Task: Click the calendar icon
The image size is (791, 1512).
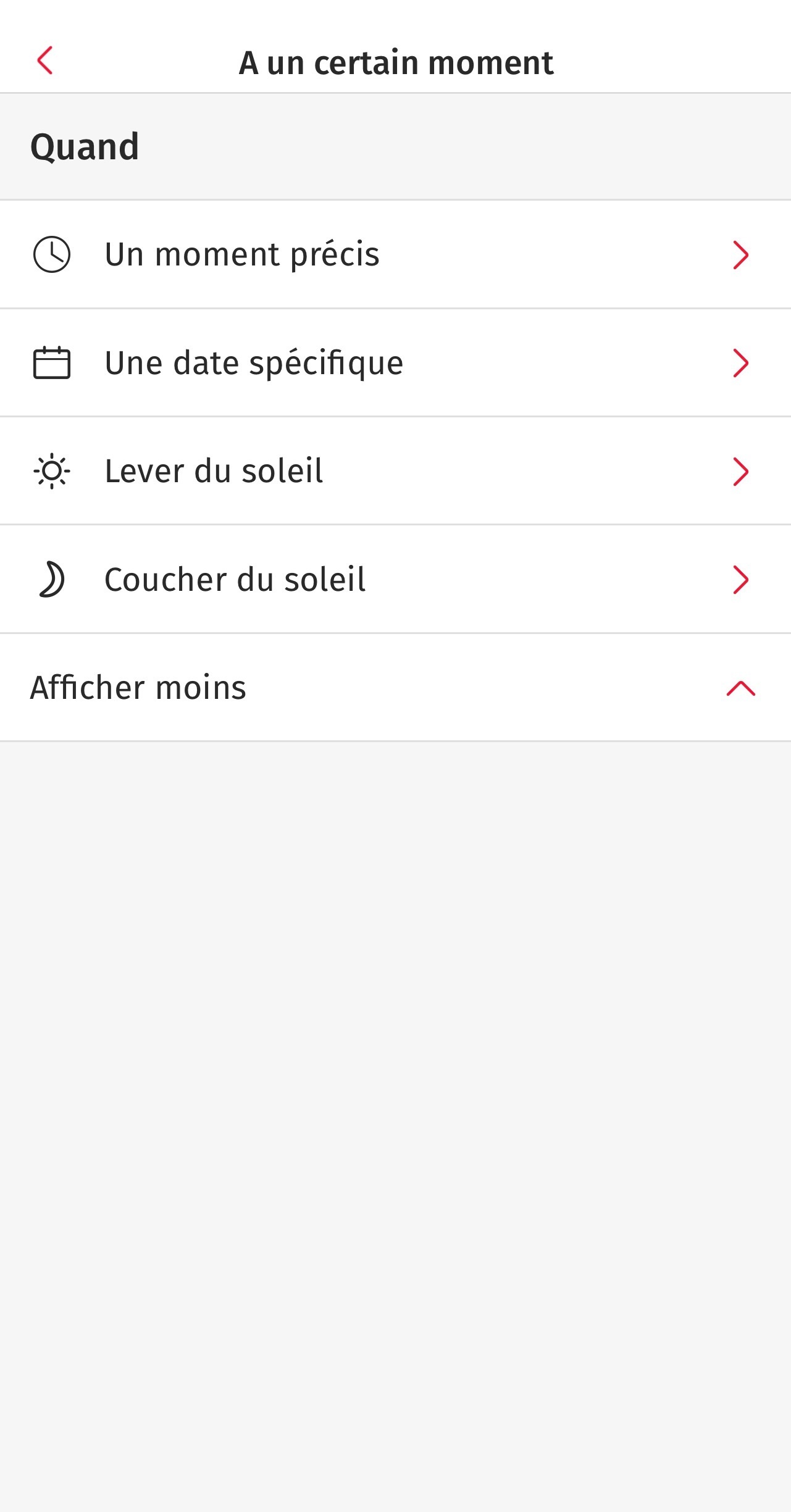Action: pos(52,362)
